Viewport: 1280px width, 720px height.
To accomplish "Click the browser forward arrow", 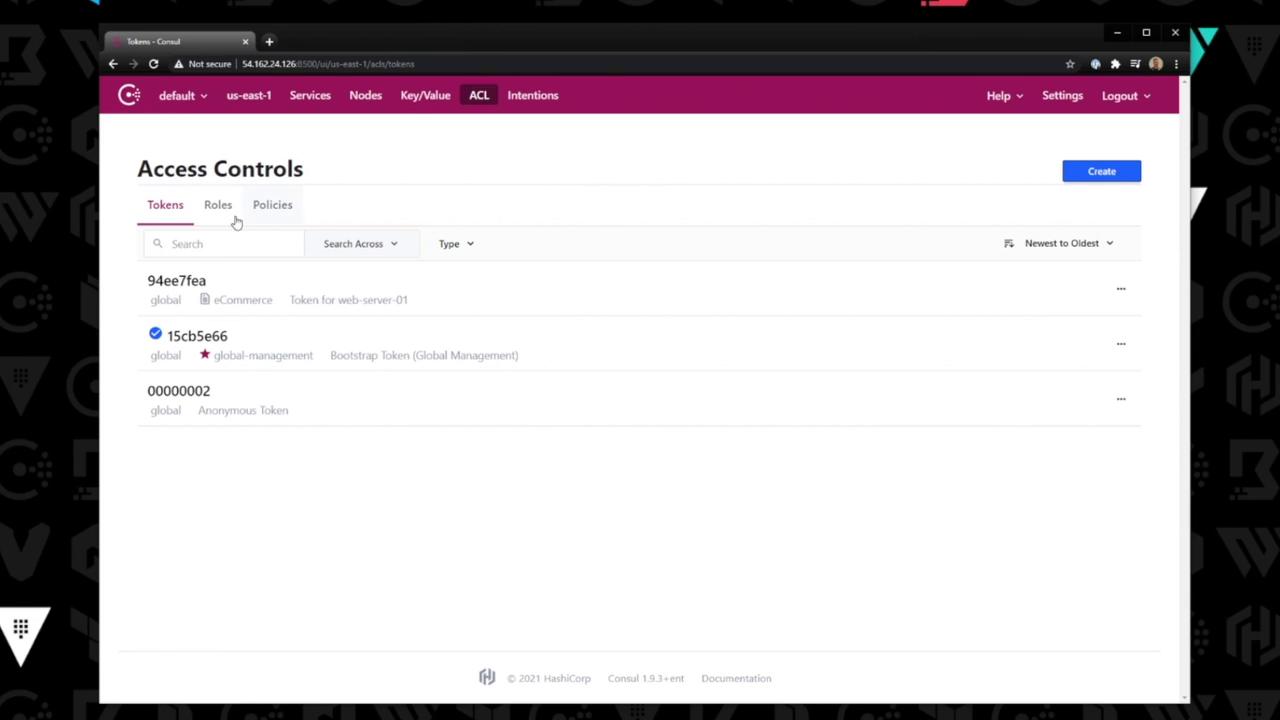I will pos(133,64).
